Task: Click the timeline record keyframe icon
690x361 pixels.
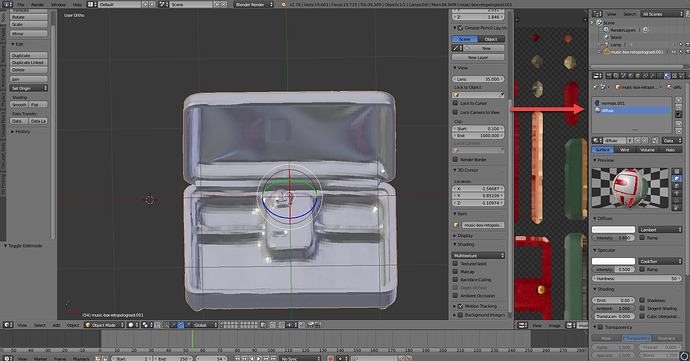Action: click(330, 358)
